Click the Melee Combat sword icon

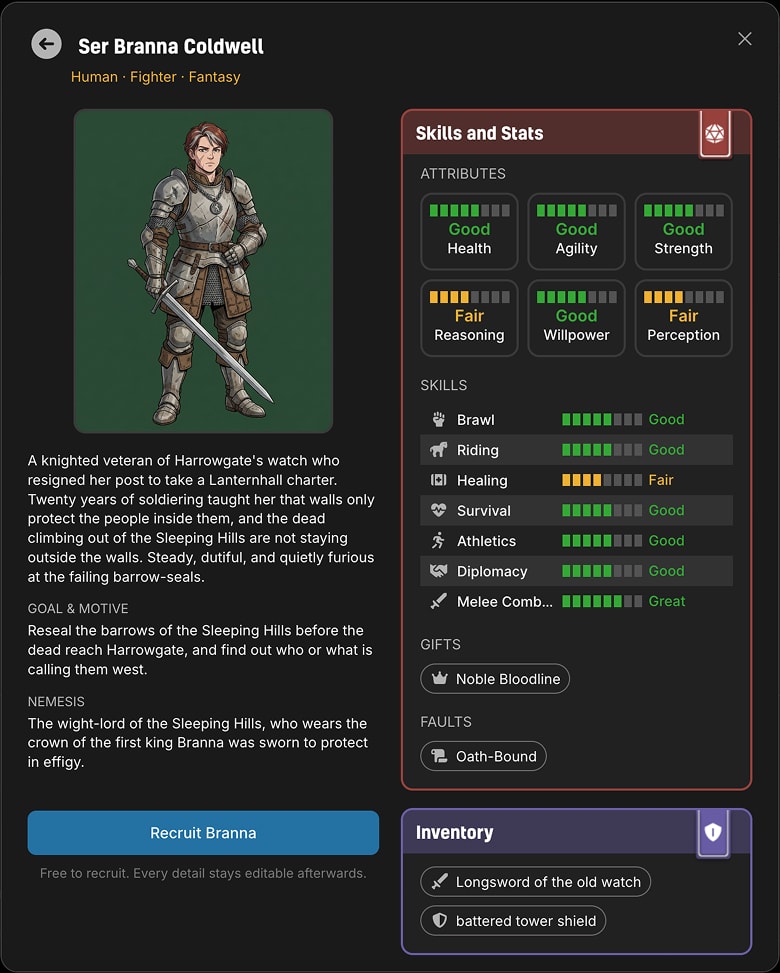click(x=439, y=601)
